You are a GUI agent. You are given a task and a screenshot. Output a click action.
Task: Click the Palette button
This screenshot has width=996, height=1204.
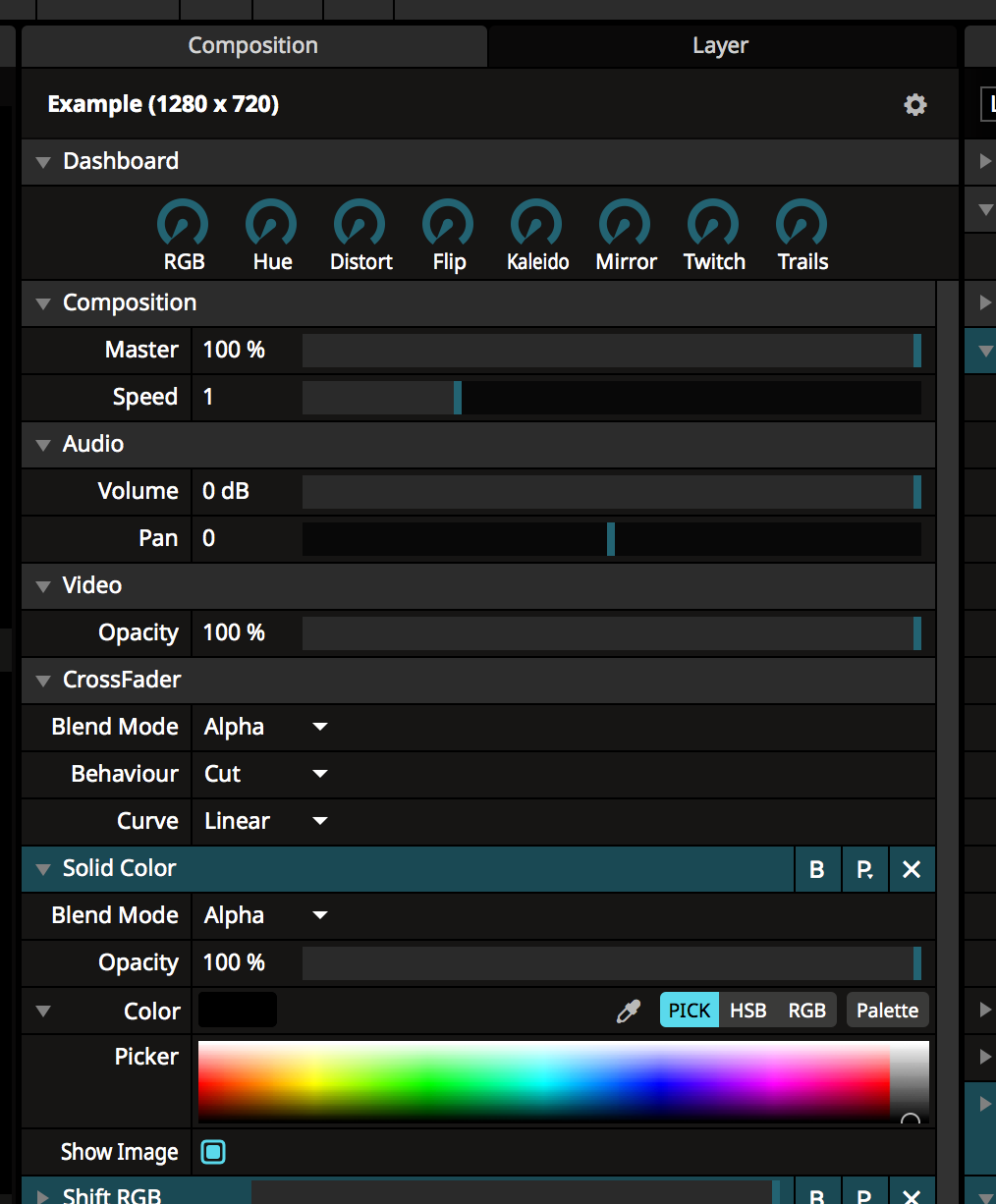[887, 1011]
